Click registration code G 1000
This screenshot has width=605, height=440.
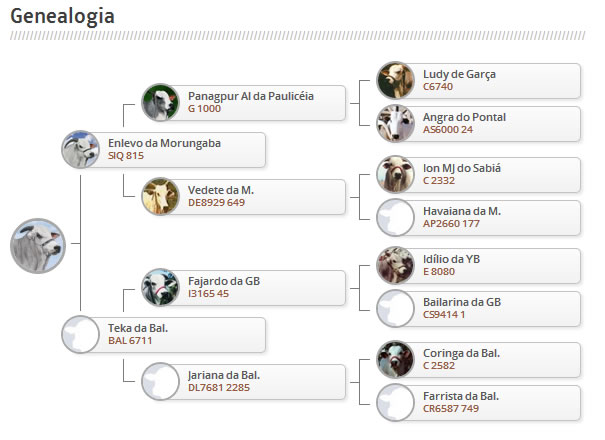click(x=204, y=109)
